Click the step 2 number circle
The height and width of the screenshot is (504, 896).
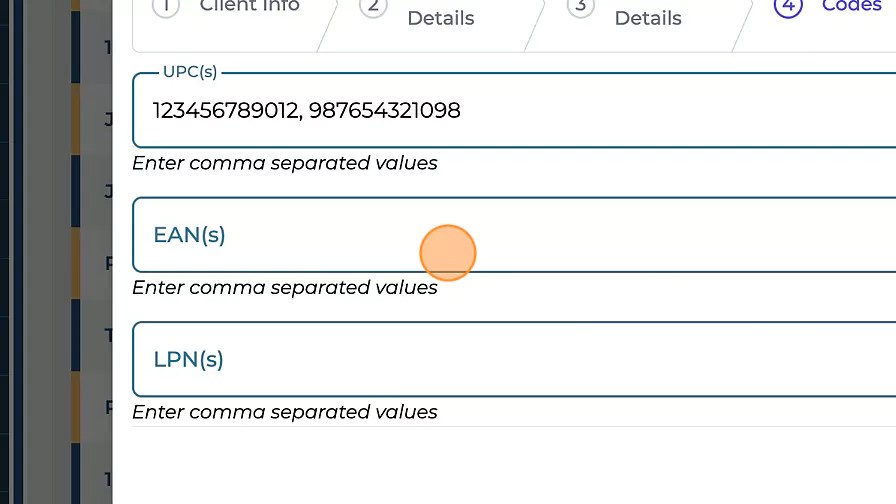pyautogui.click(x=372, y=7)
